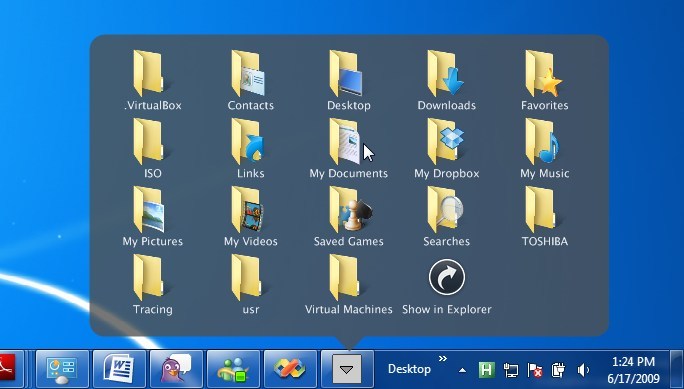Click the stack dropdown arrow taskbar button
Screen dimensions: 684x389
347,369
